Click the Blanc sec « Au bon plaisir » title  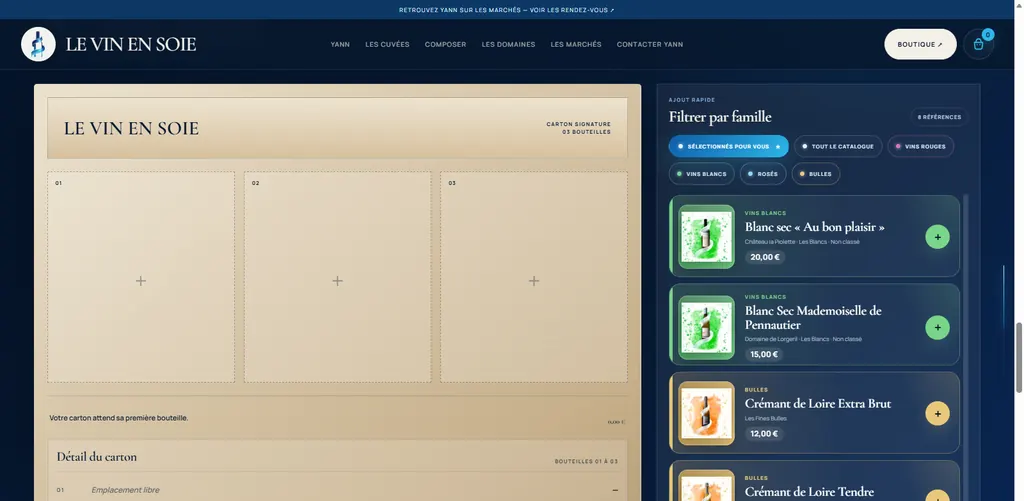point(815,227)
